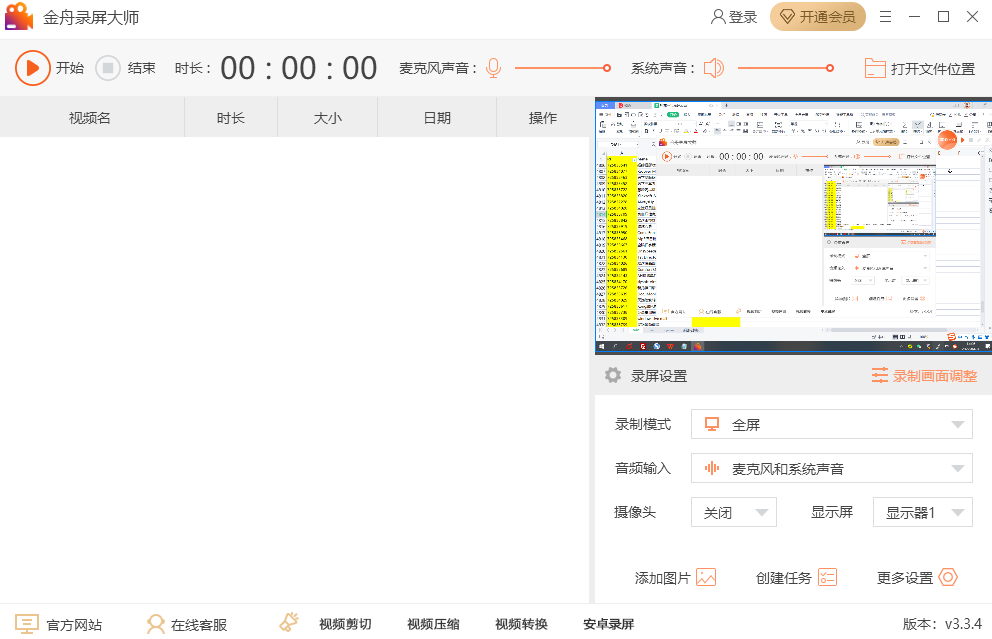992x639 pixels.
Task: Click the Add Image icon
Action: click(707, 577)
